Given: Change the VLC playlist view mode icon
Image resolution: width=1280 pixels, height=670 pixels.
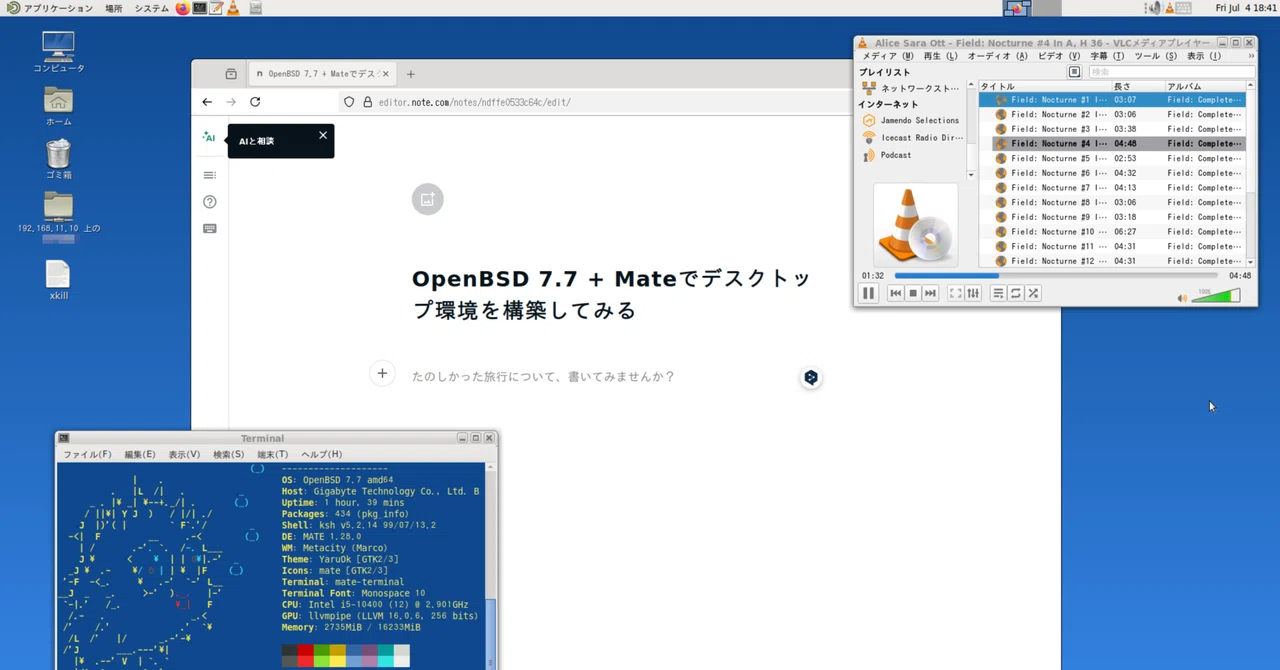Looking at the screenshot, I should 1074,72.
